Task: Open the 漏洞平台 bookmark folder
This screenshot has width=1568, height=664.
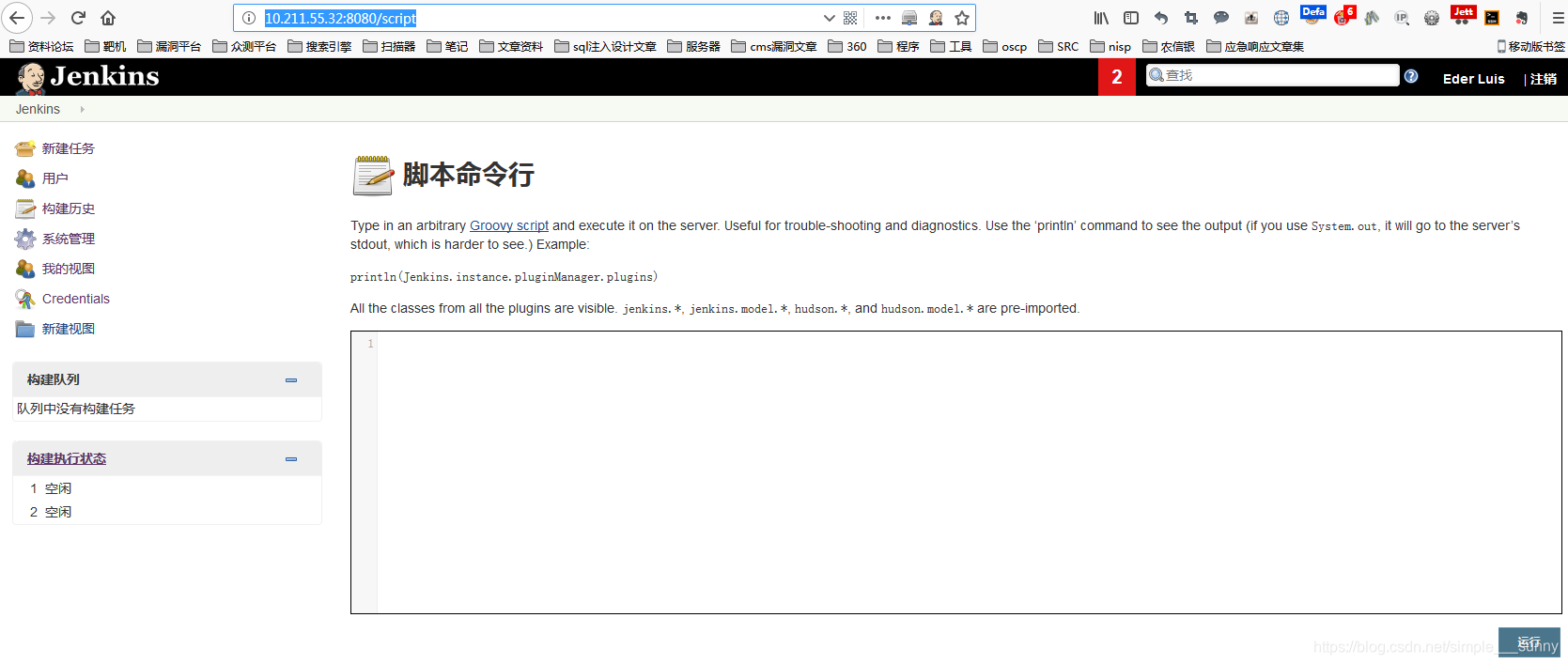Action: pos(169,46)
